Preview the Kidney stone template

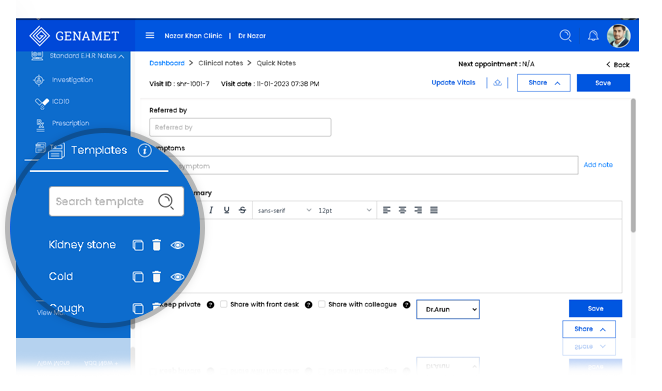click(177, 245)
